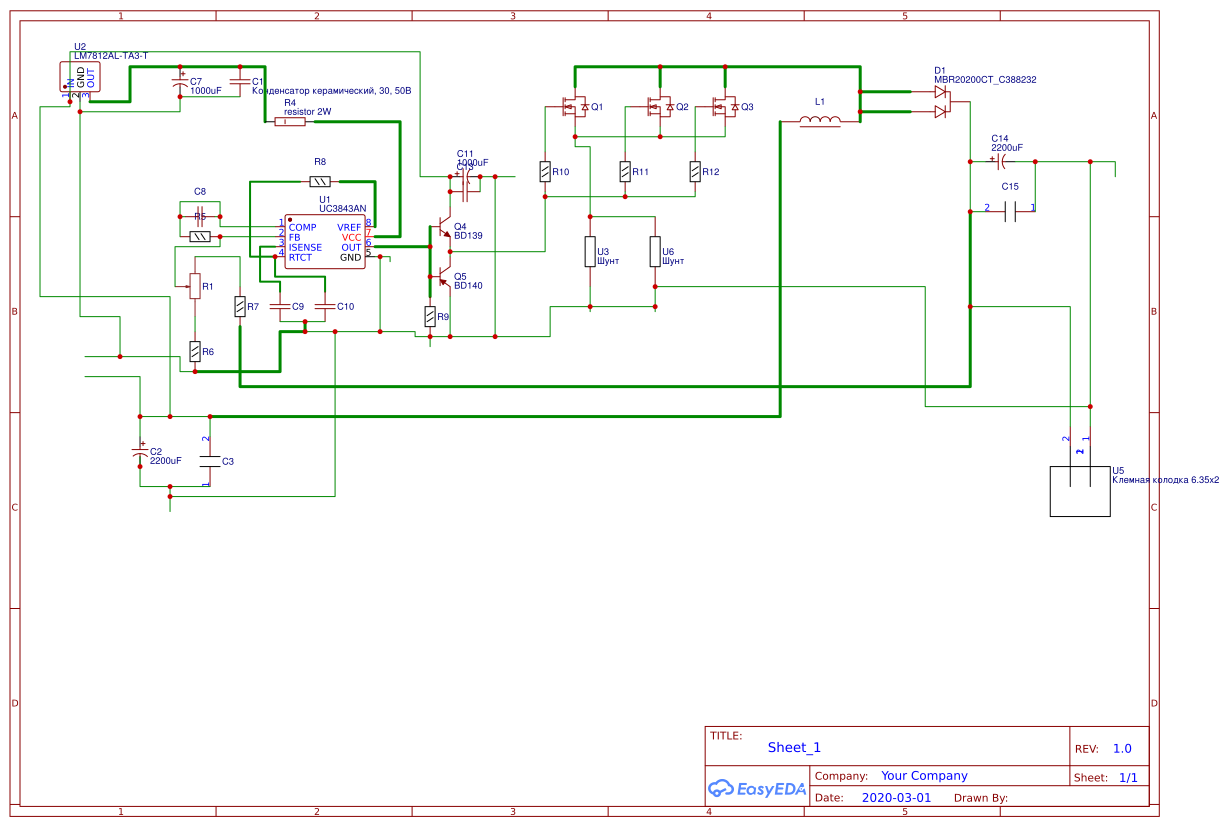Select the LM7812 regulator U2 symbol
The height and width of the screenshot is (827, 1228).
click(80, 78)
